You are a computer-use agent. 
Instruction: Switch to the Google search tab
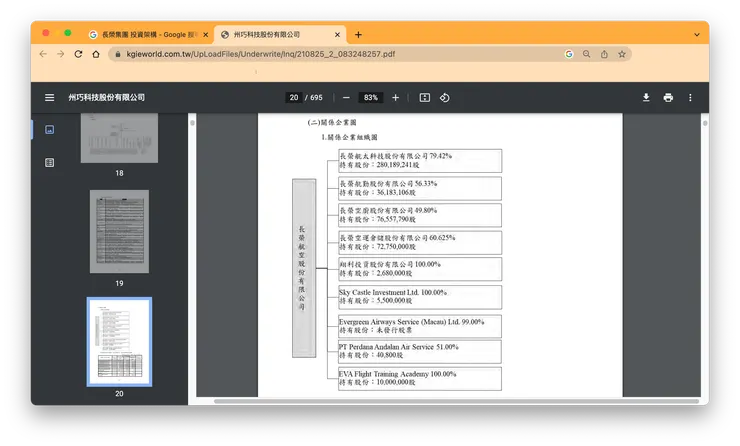[x=148, y=34]
